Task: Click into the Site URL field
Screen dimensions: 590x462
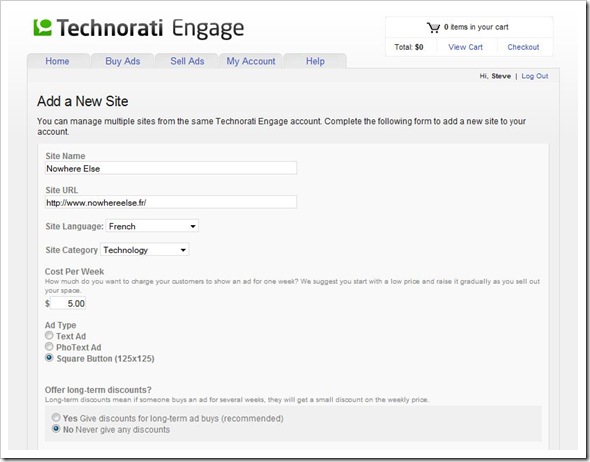Action: point(171,202)
